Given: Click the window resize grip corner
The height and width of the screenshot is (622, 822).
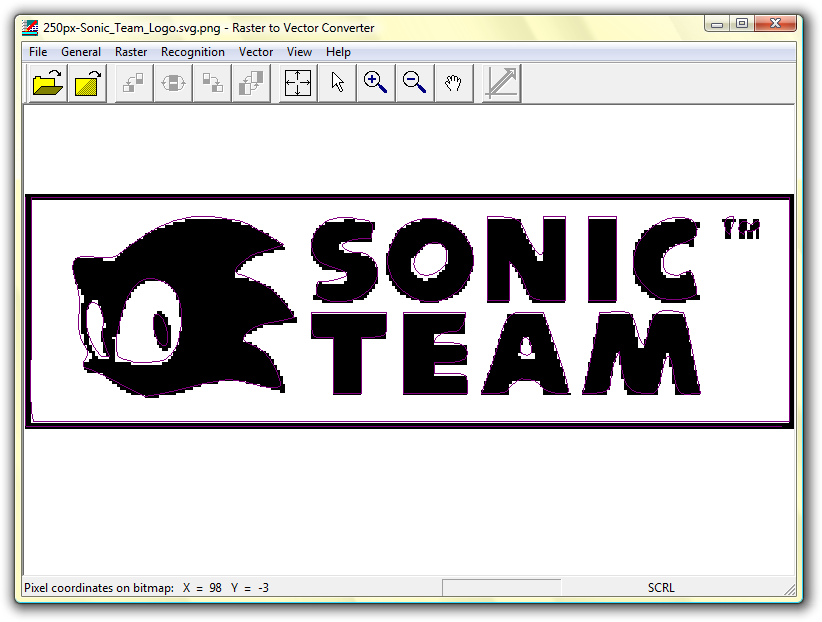Looking at the screenshot, I should [x=789, y=589].
